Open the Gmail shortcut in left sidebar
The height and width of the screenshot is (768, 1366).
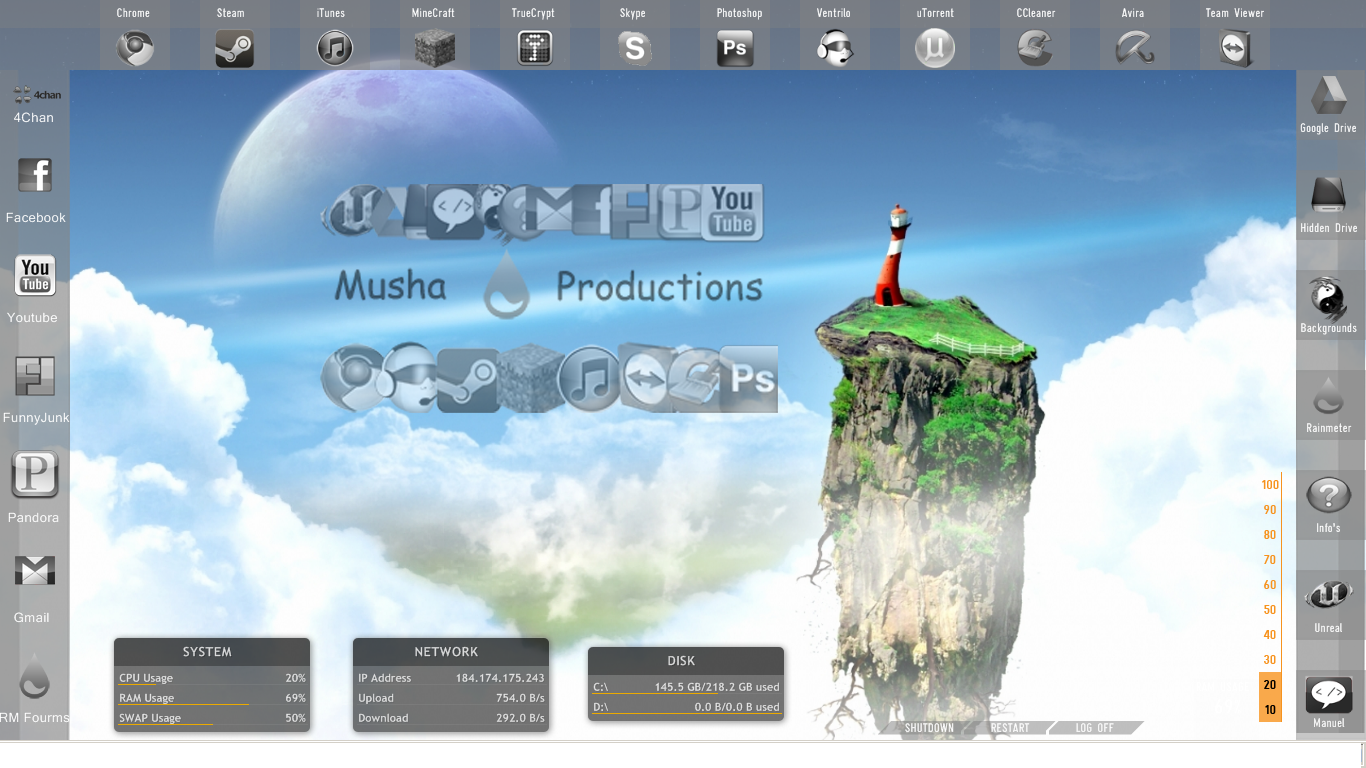click(35, 571)
